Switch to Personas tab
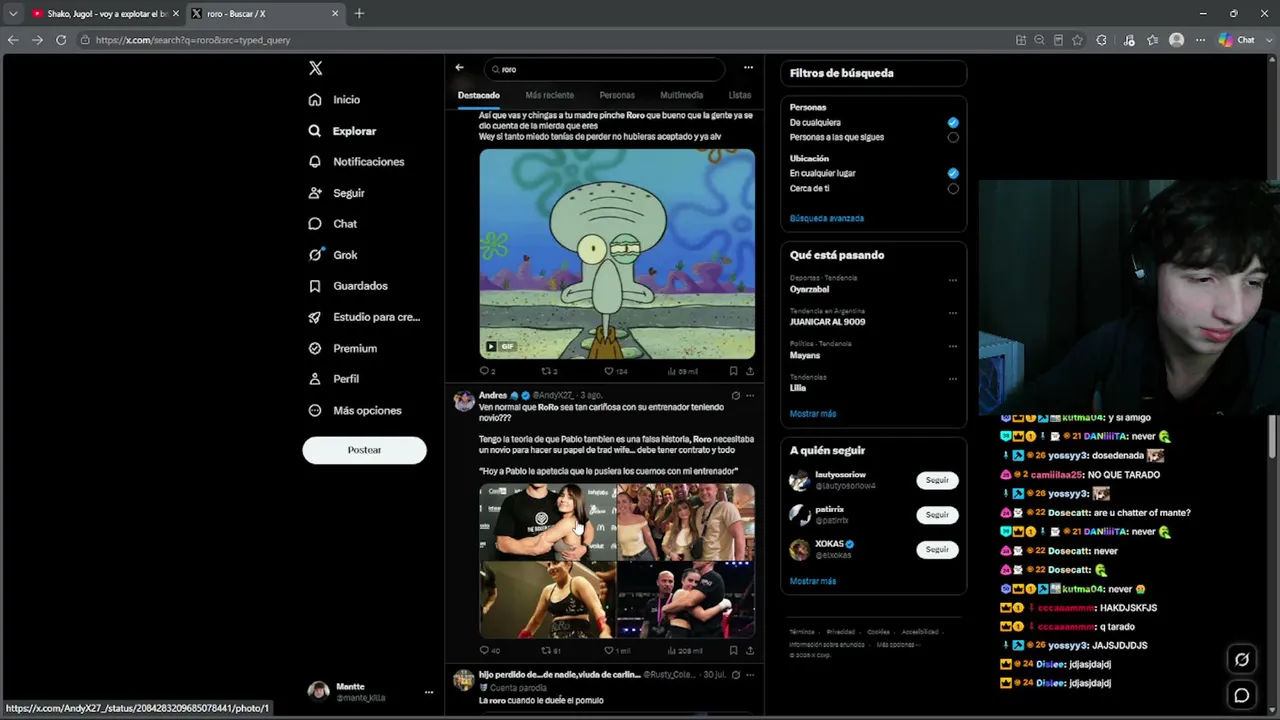 (617, 95)
